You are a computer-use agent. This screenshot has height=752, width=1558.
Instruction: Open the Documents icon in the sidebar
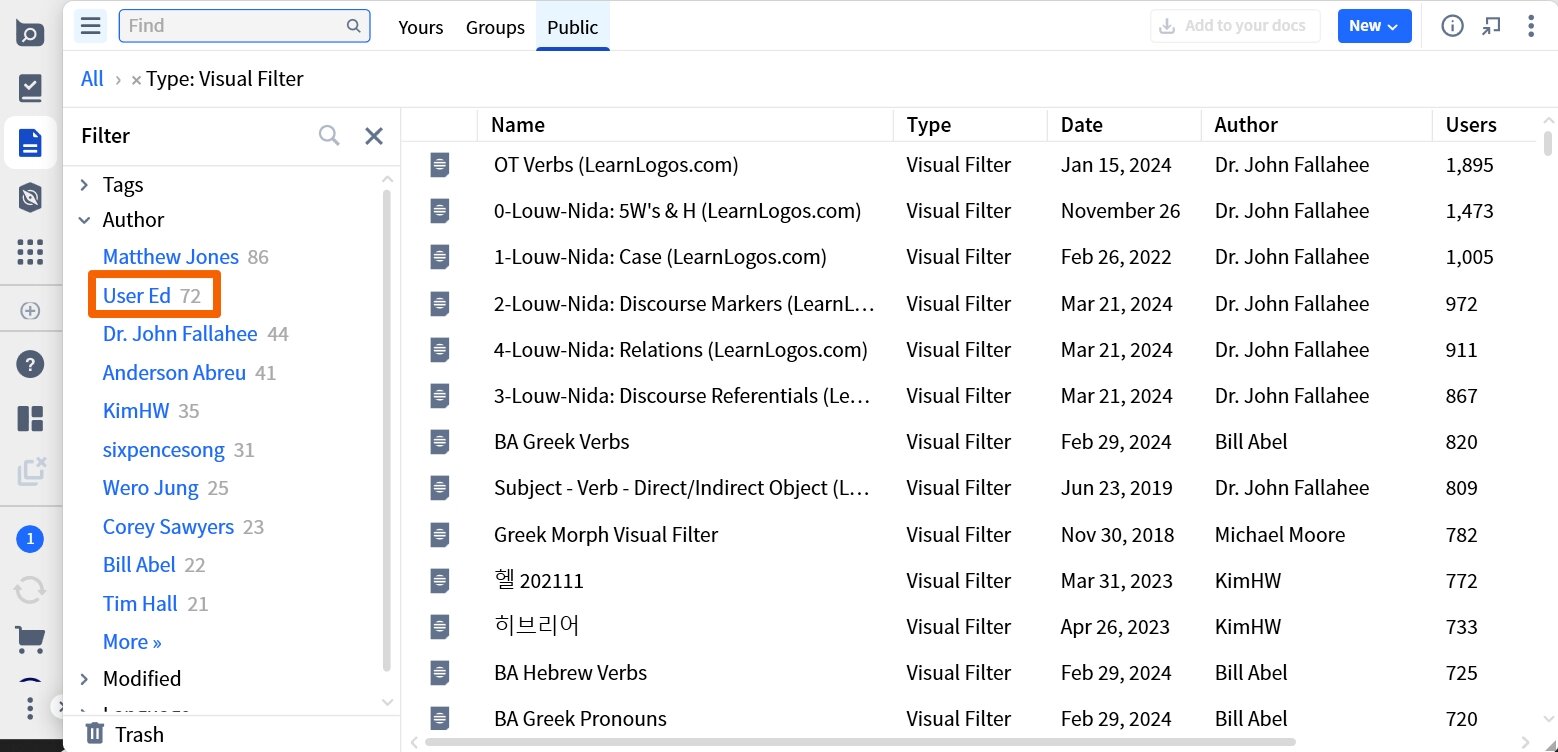pos(30,142)
